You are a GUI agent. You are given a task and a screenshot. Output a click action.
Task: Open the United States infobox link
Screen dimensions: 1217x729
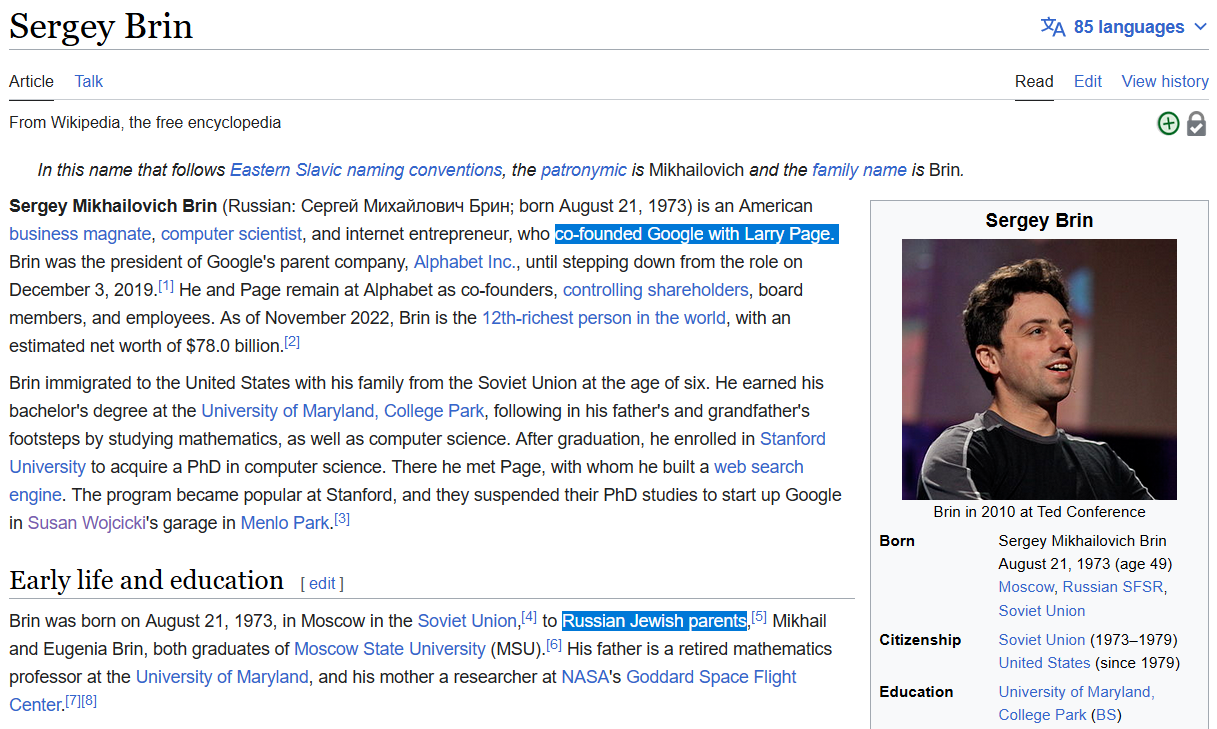tap(1044, 663)
